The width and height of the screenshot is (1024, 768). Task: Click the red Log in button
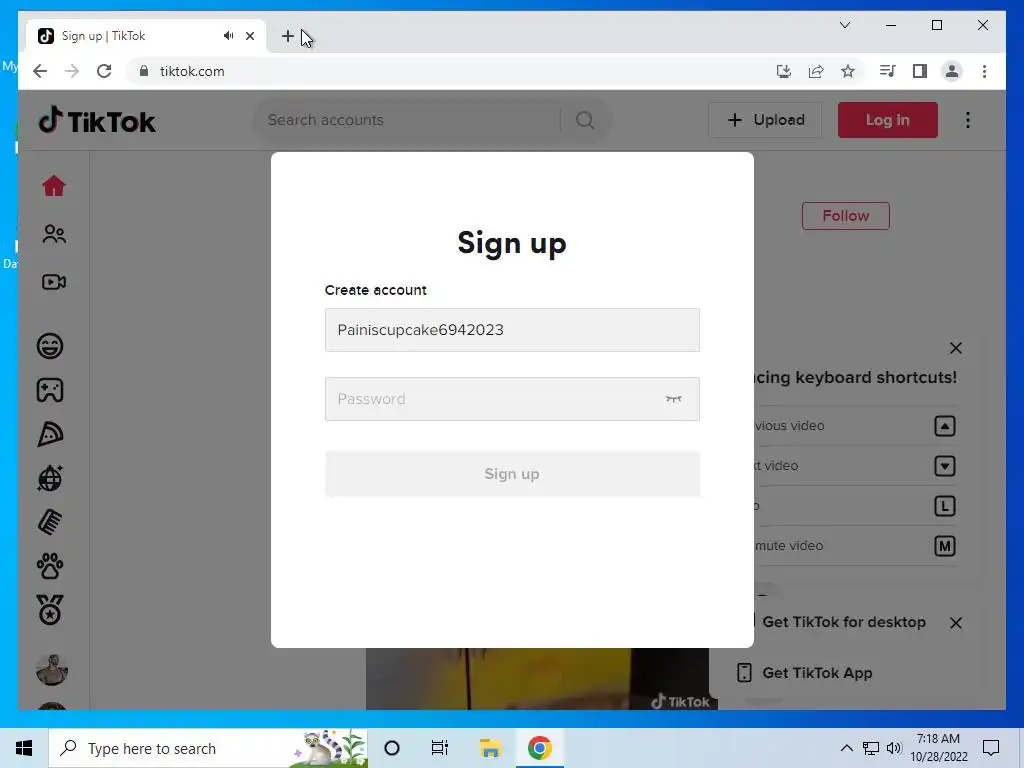888,120
